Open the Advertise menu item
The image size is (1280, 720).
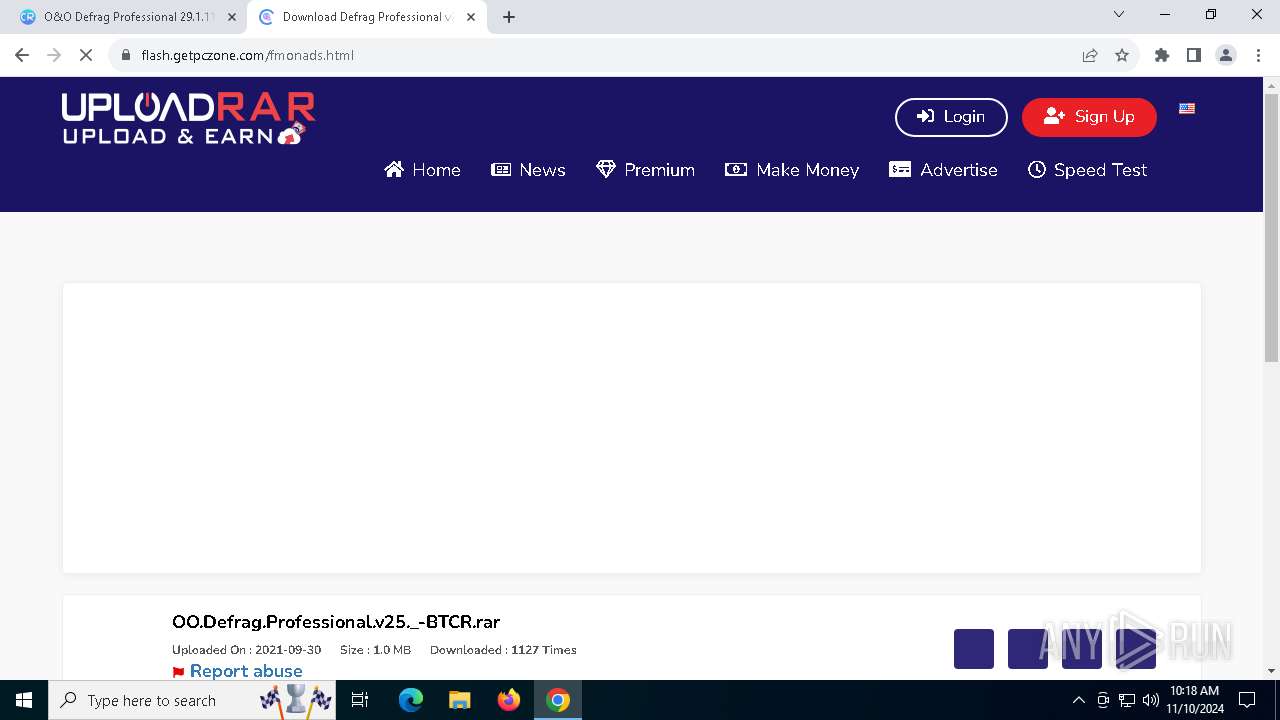pyautogui.click(x=943, y=170)
